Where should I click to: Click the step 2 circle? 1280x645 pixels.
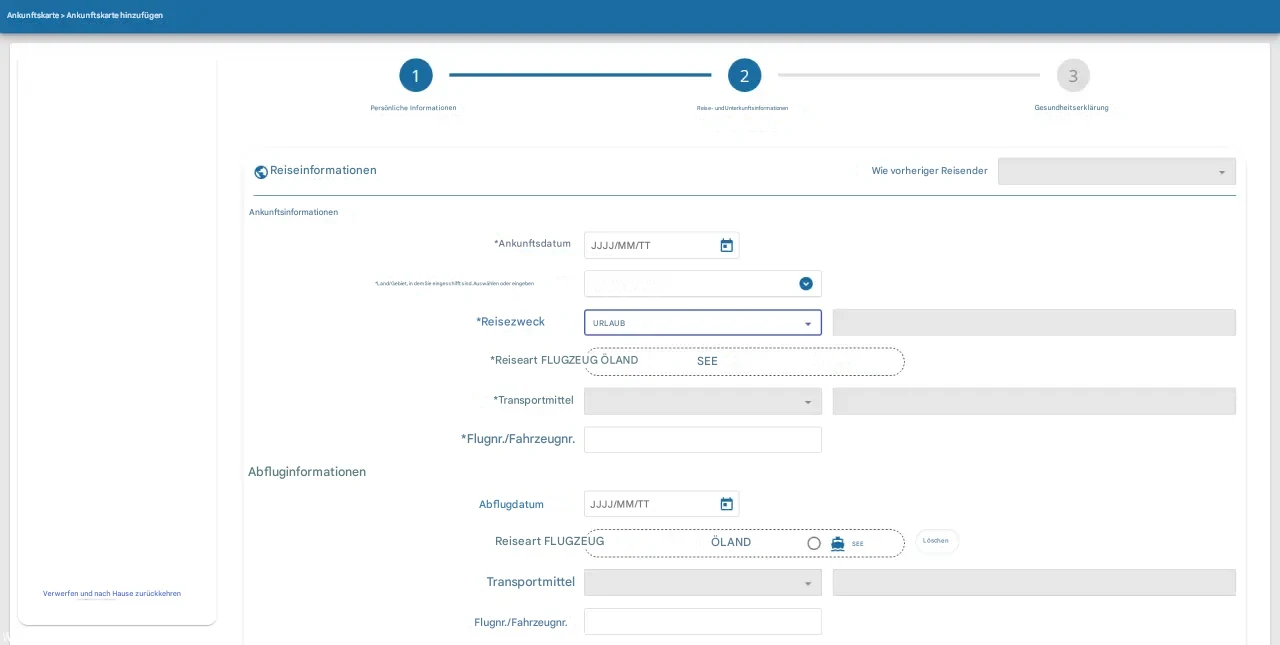point(744,76)
